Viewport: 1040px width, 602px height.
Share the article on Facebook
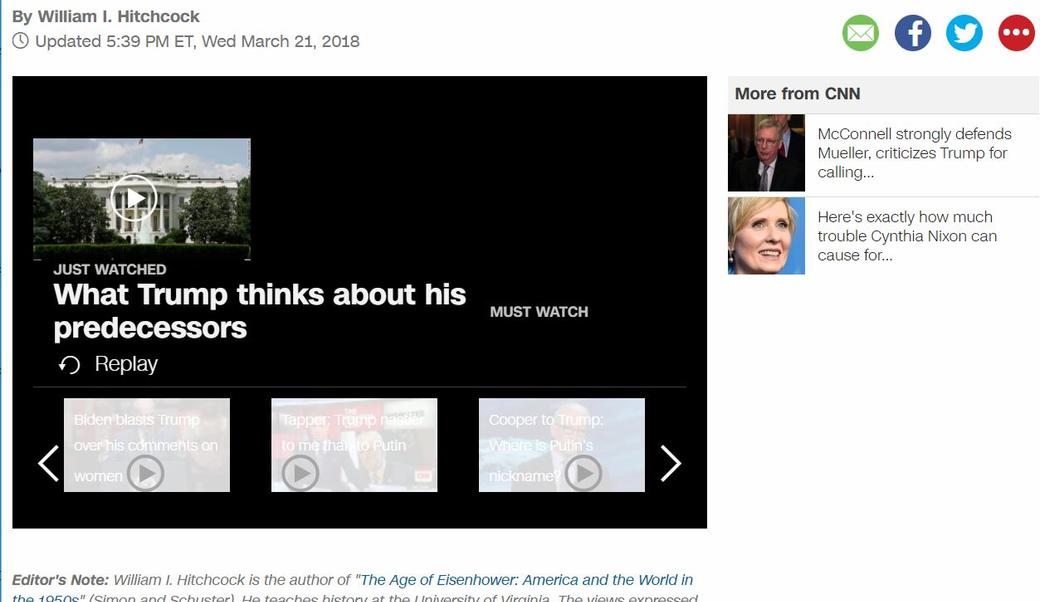(x=912, y=32)
